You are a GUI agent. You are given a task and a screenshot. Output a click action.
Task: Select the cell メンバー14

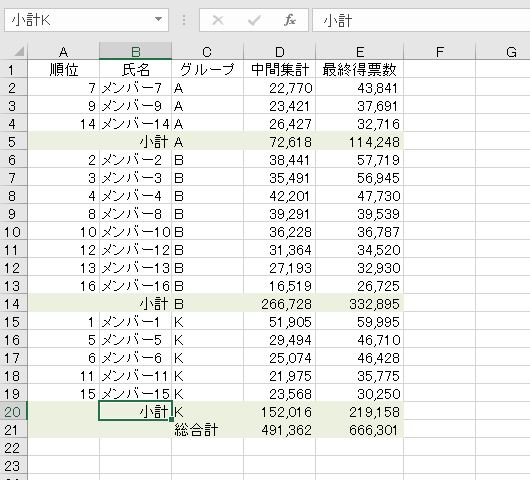[x=136, y=124]
